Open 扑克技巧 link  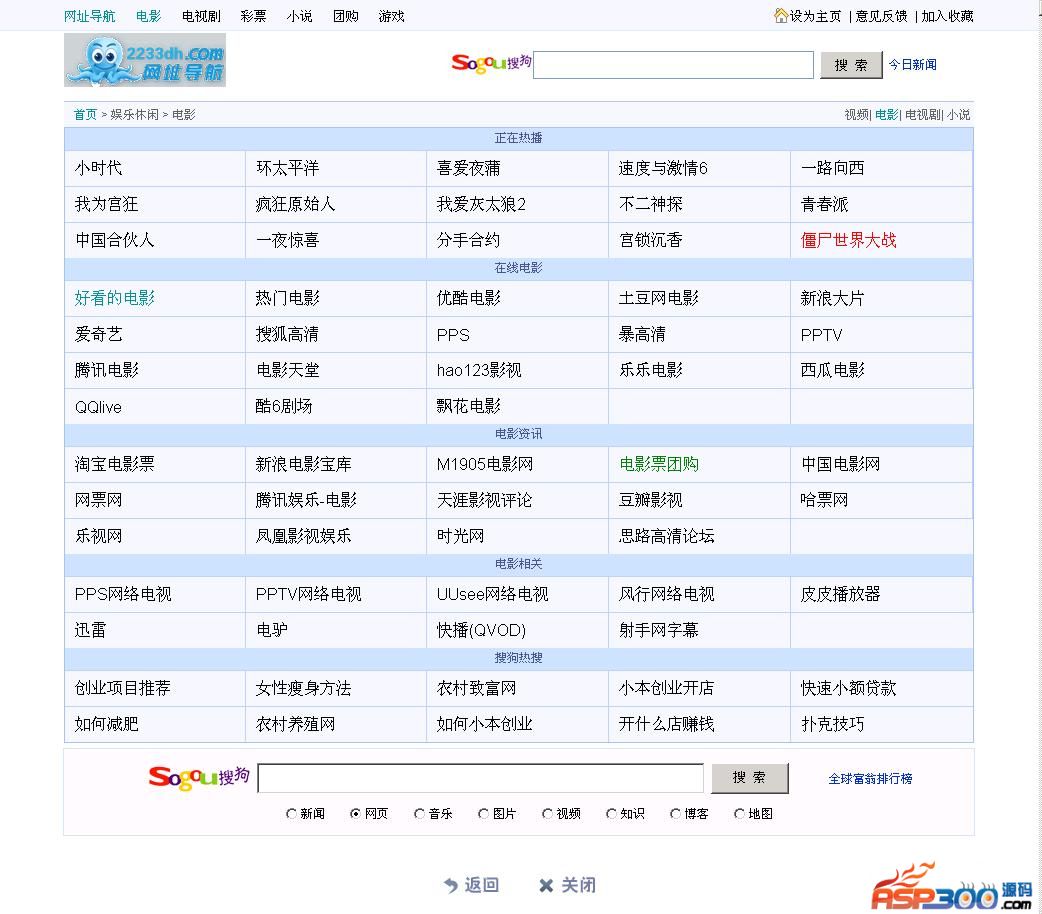pos(833,724)
